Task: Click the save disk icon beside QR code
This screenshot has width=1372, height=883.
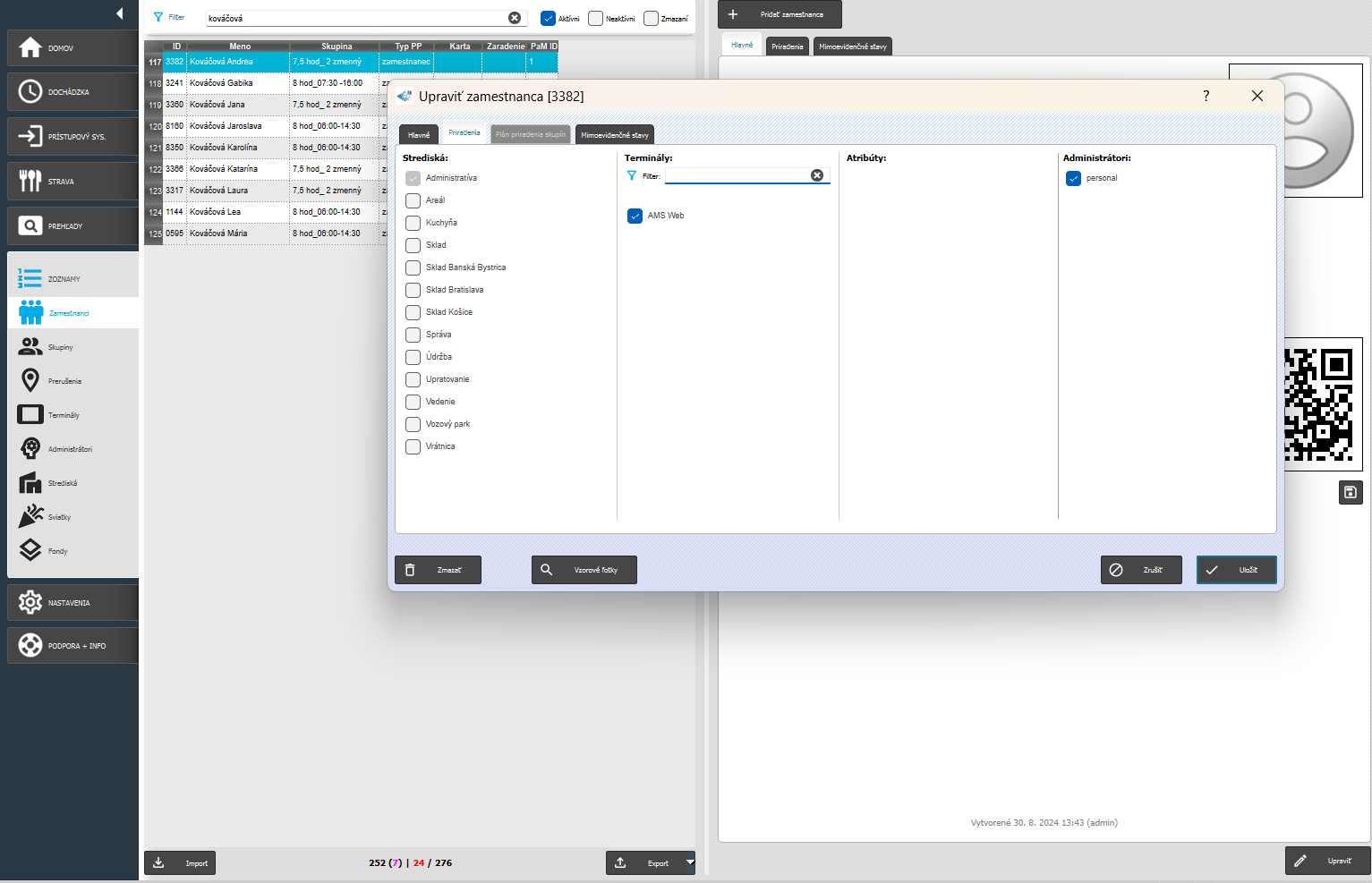Action: click(1351, 492)
